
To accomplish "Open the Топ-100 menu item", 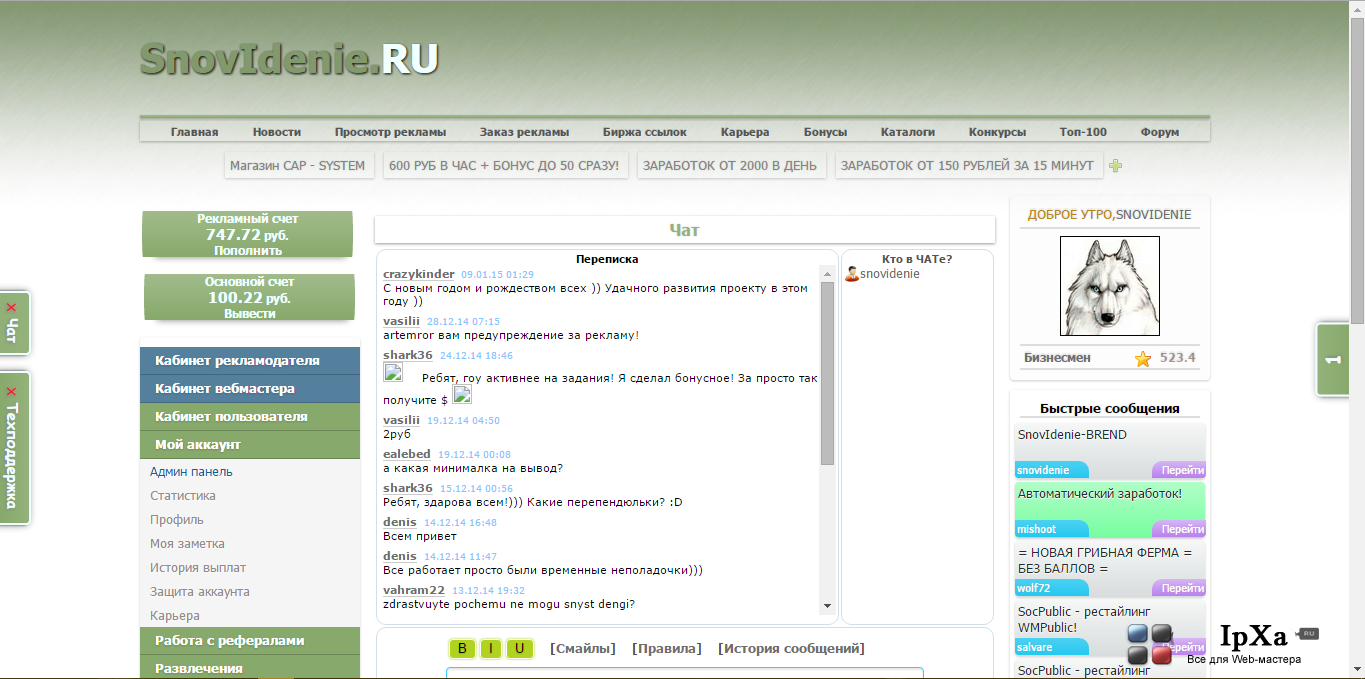I will click(x=1083, y=132).
